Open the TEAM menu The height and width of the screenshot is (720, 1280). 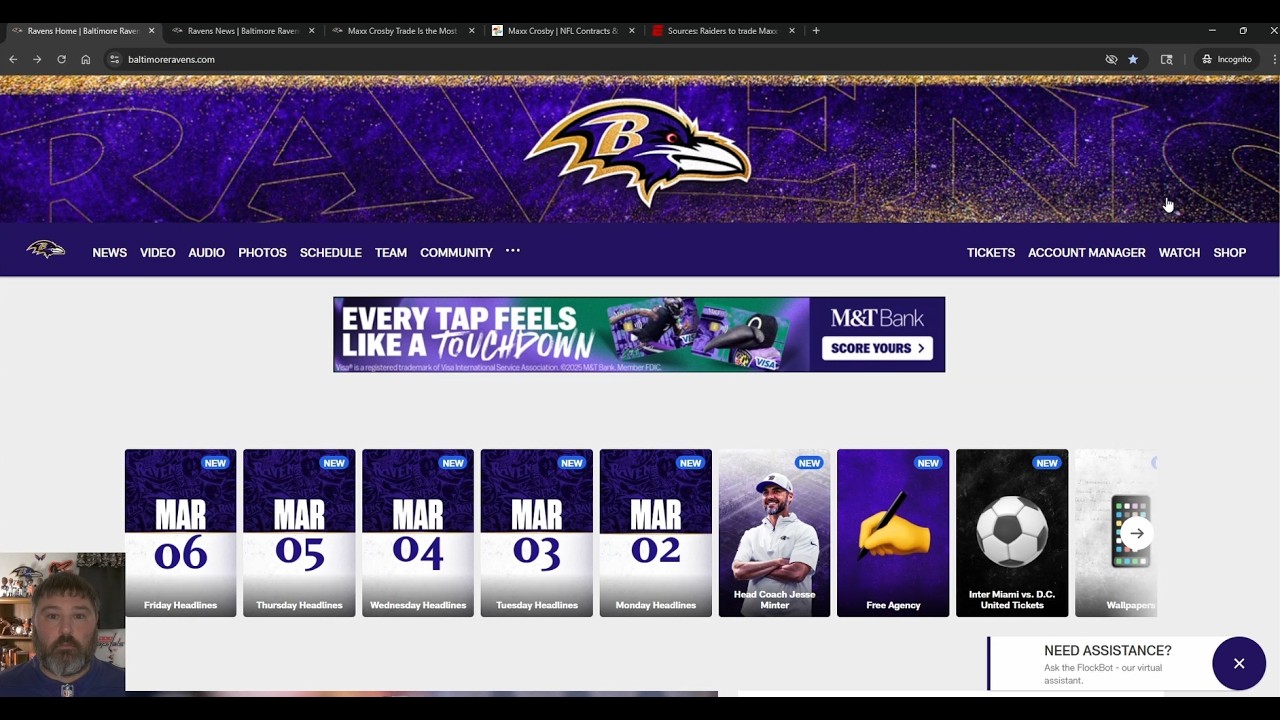point(391,253)
